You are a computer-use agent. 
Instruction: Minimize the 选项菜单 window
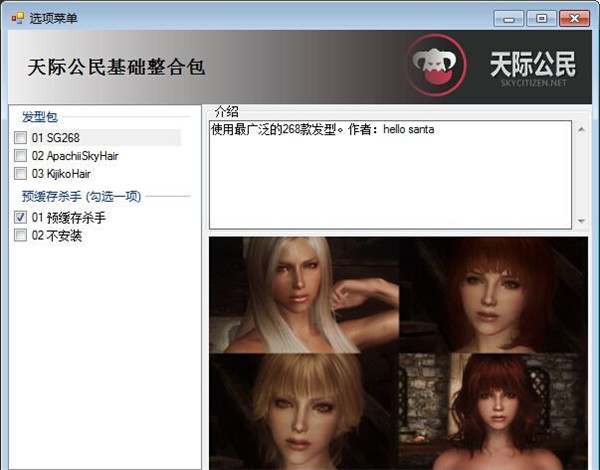pos(509,18)
